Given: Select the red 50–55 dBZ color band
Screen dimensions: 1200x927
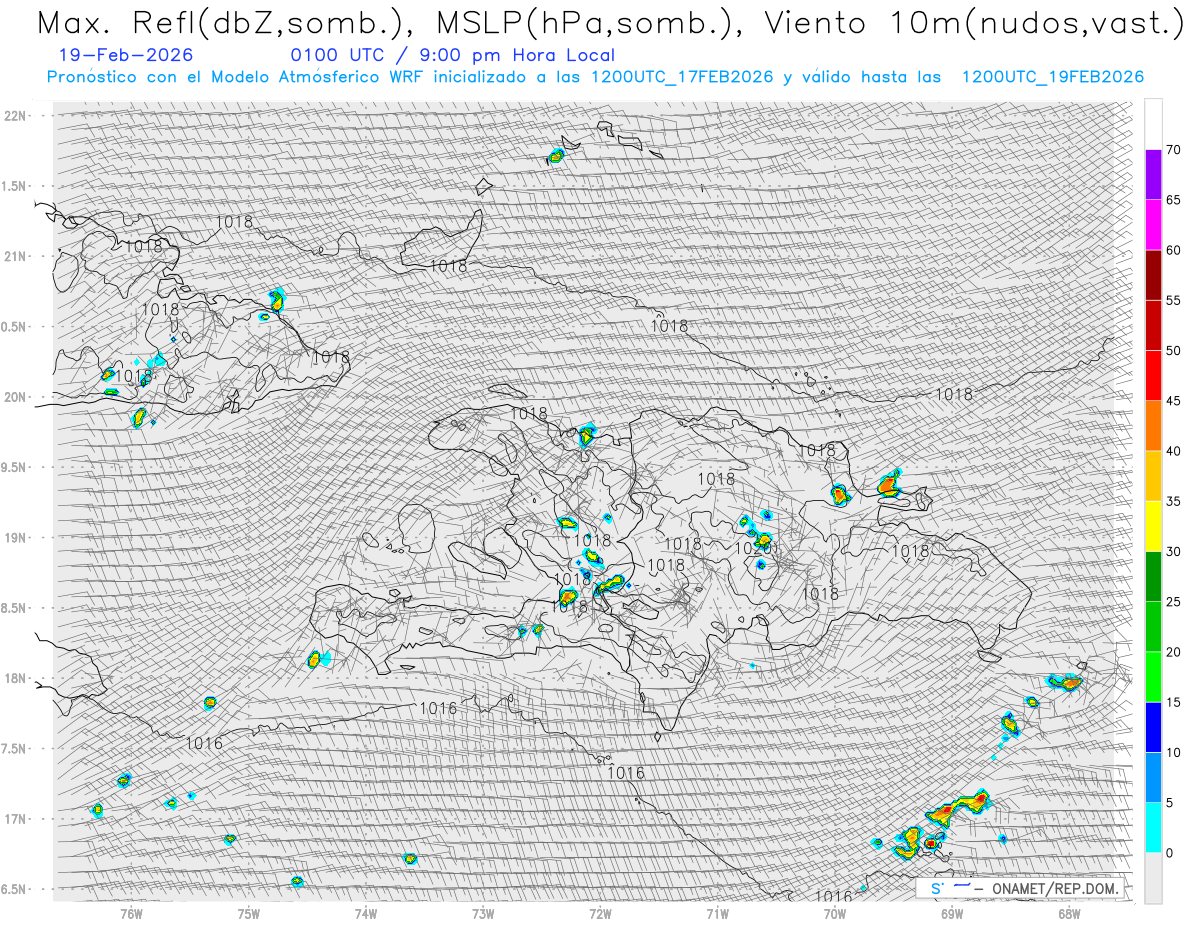Looking at the screenshot, I should click(1153, 325).
